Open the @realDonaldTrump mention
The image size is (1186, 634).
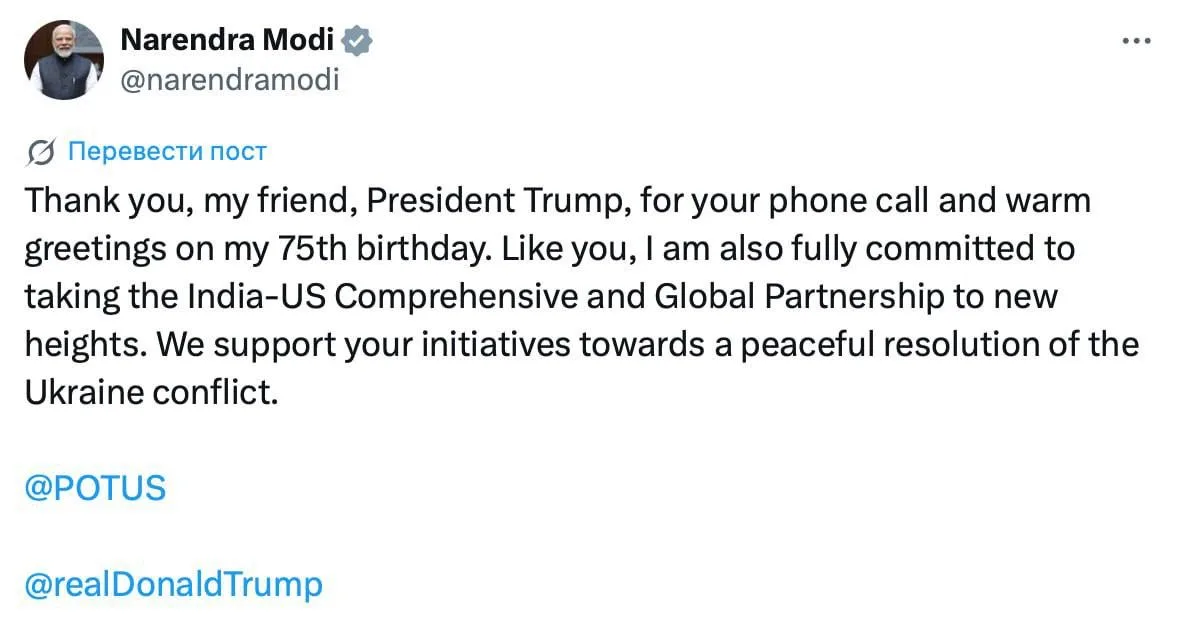tap(173, 584)
